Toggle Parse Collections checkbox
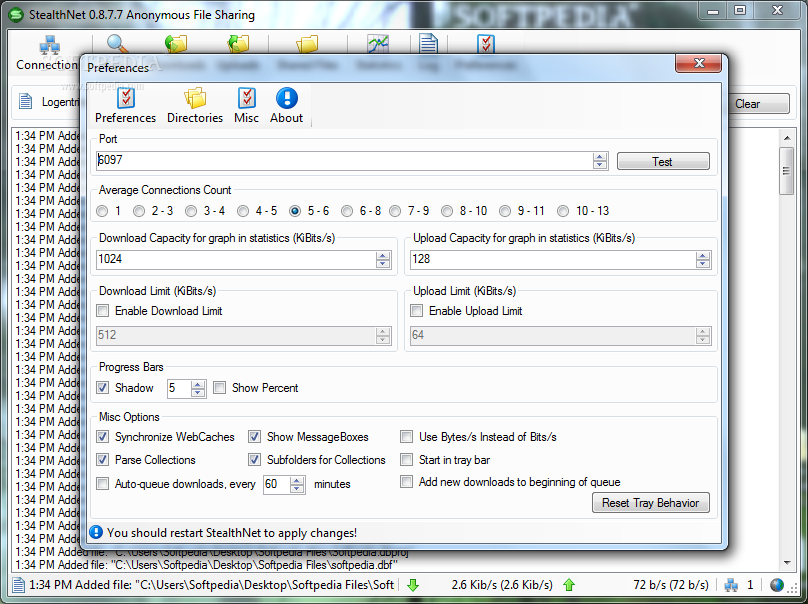This screenshot has width=808, height=604. click(103, 460)
